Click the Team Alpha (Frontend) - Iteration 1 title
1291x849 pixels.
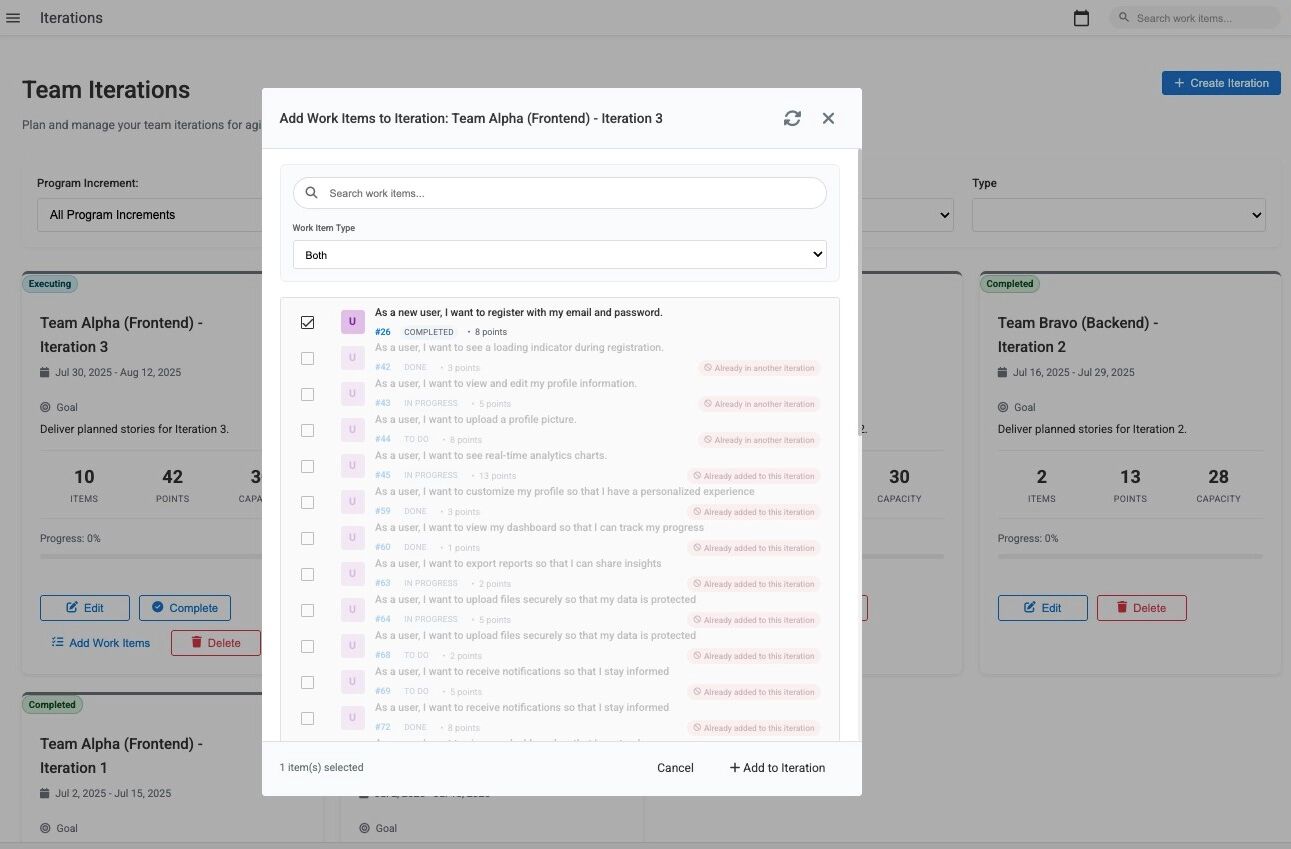121,756
